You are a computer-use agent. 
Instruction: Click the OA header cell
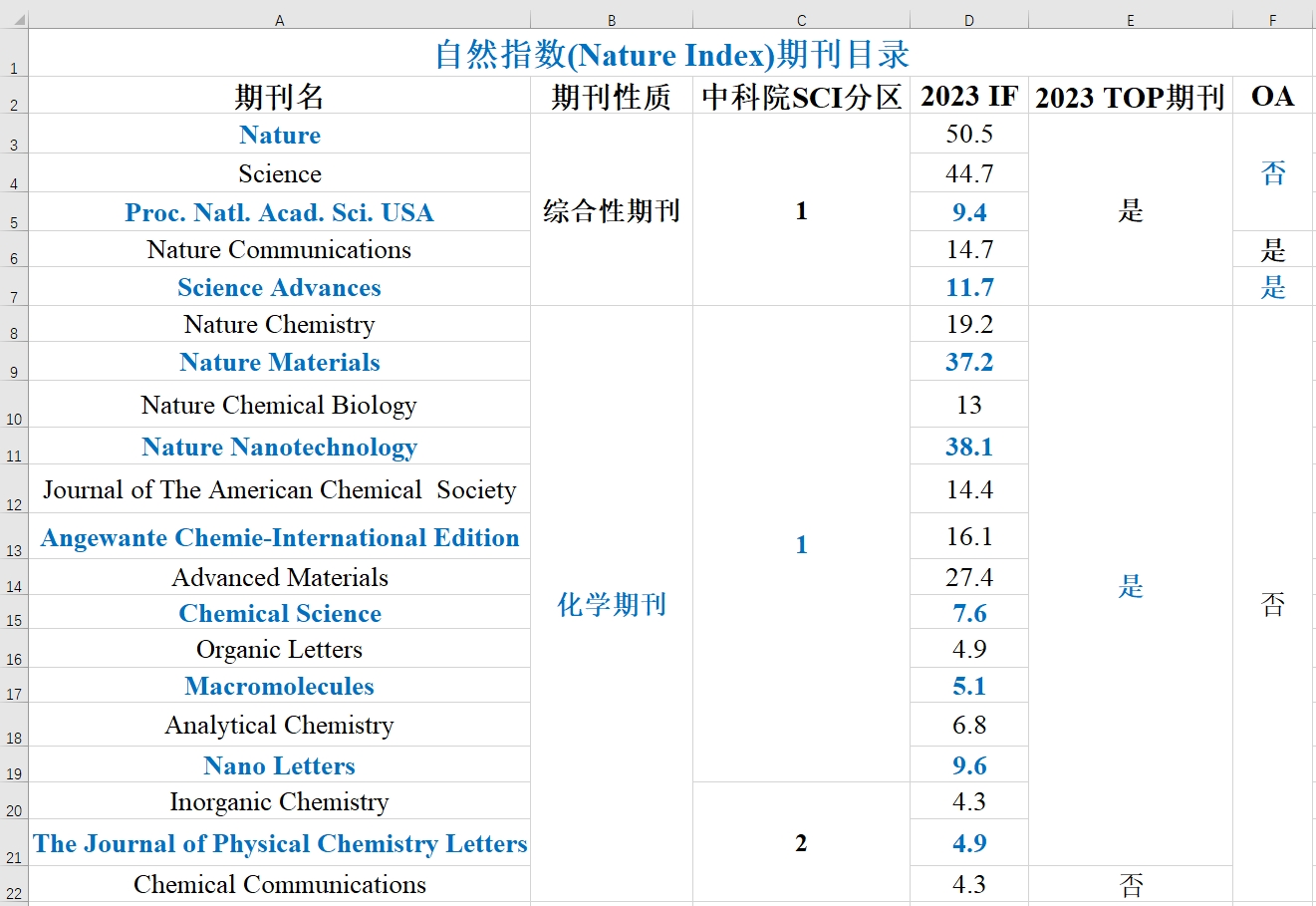coord(1273,96)
